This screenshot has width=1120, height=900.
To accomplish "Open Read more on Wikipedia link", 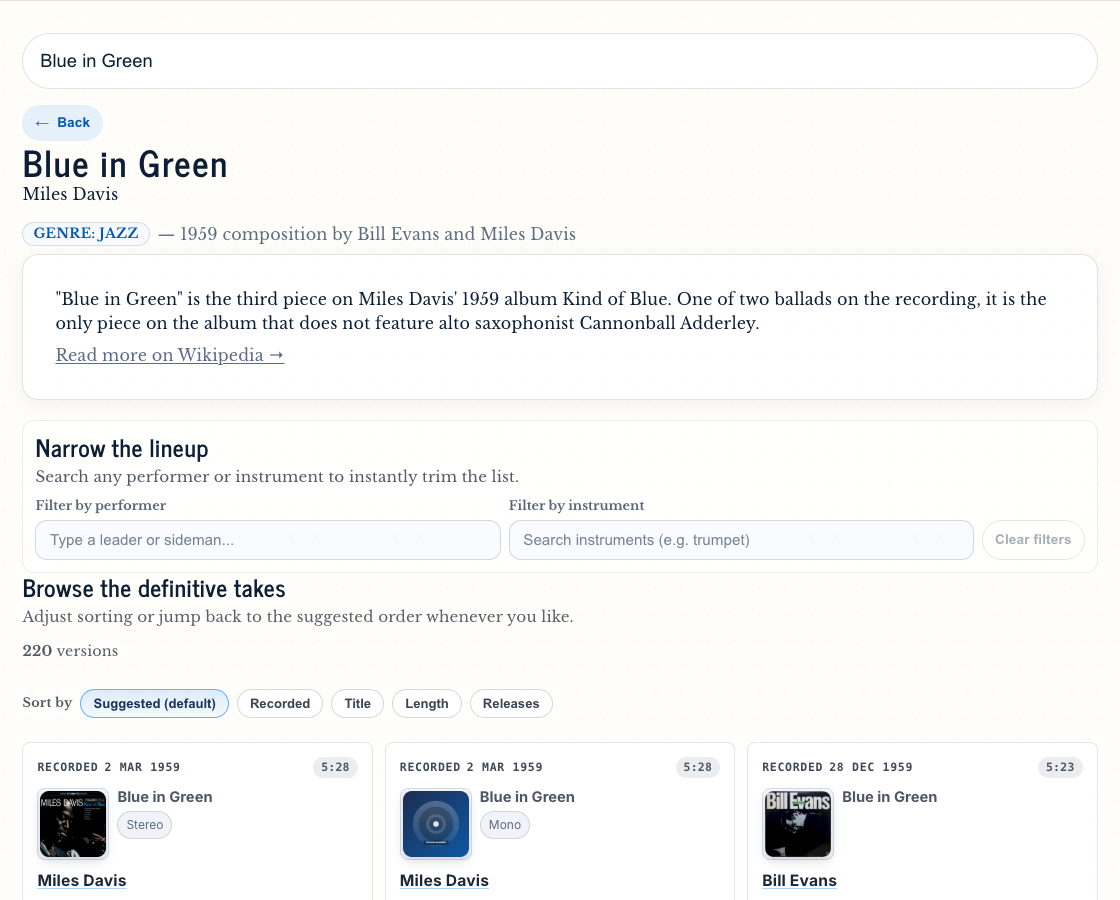I will click(x=170, y=355).
